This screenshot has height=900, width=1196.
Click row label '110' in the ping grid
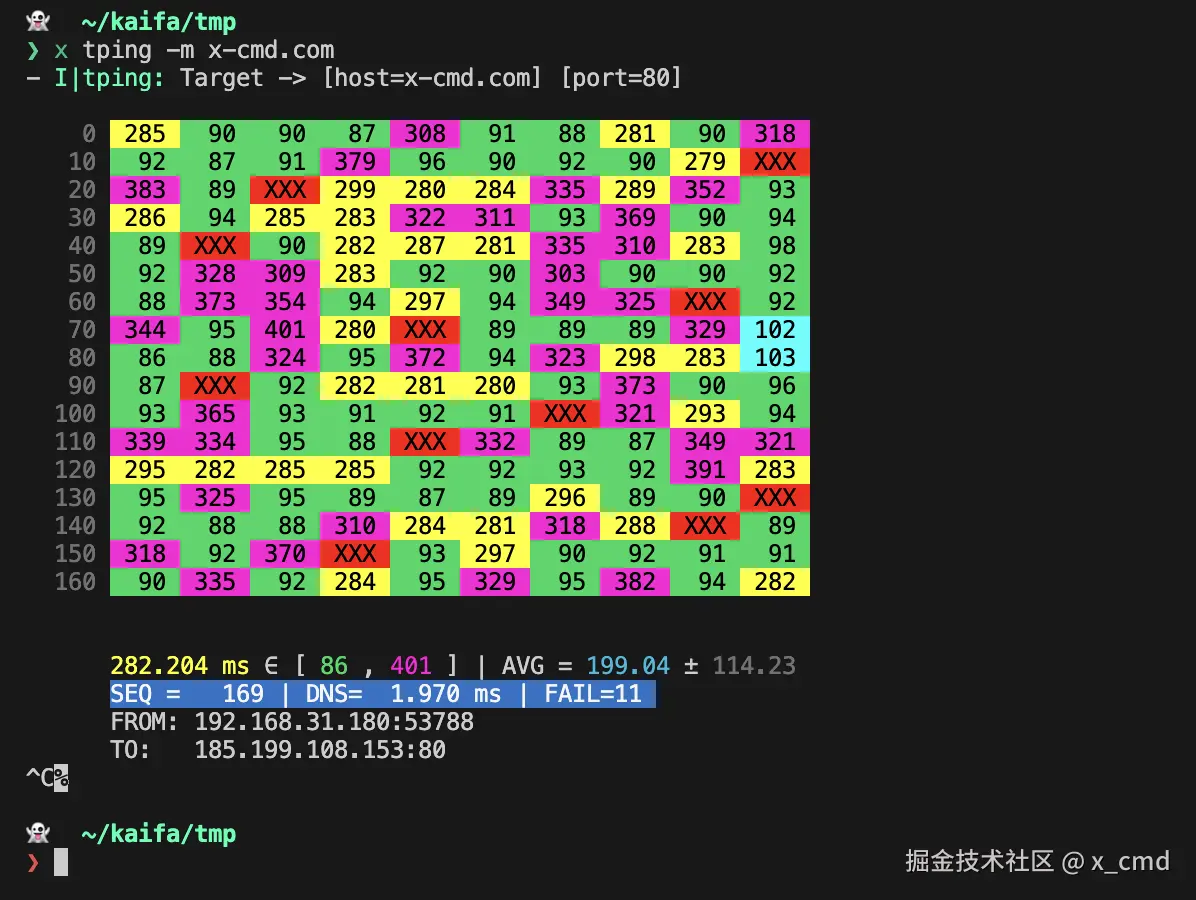(x=76, y=442)
